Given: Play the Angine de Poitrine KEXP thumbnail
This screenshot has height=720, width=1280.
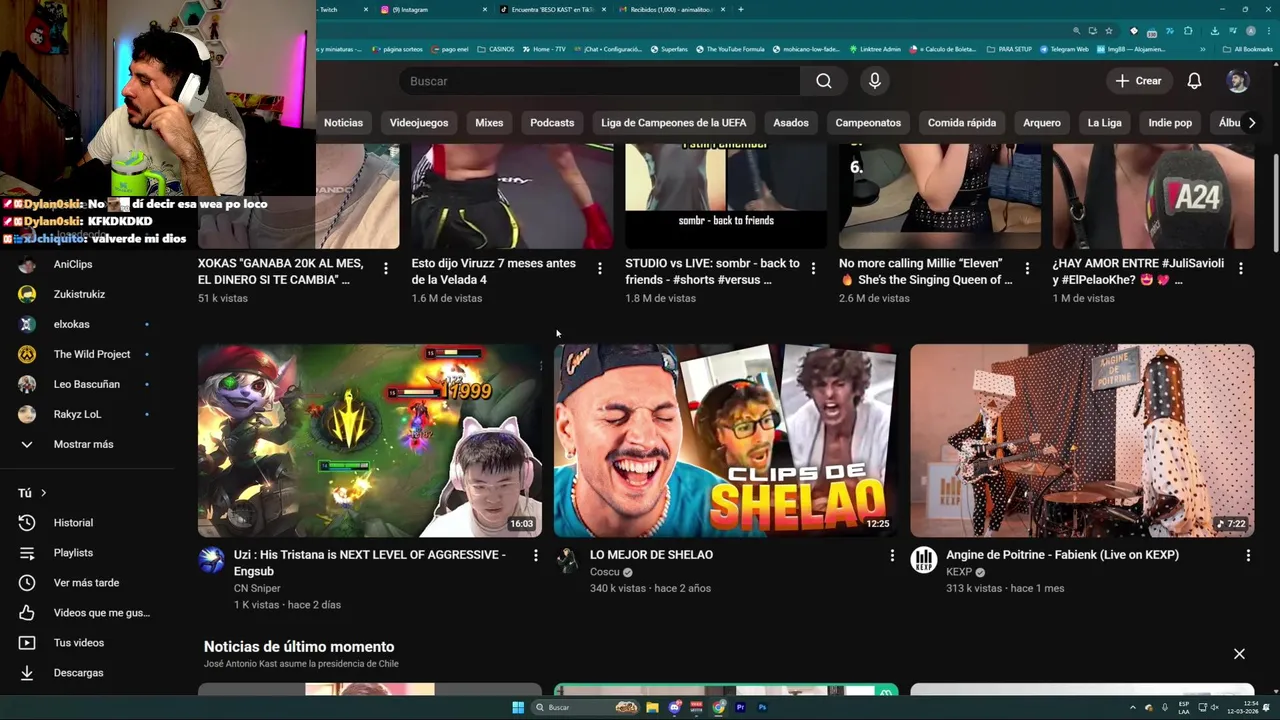Looking at the screenshot, I should point(1082,441).
